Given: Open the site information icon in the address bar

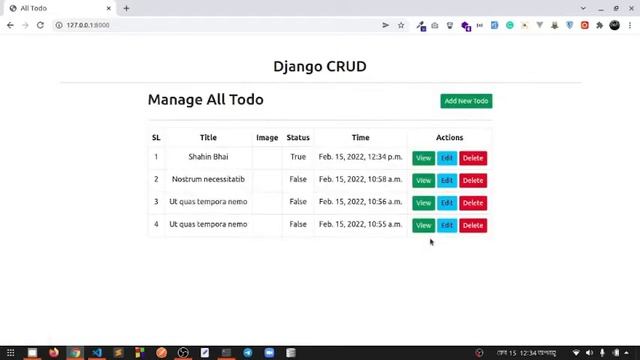Looking at the screenshot, I should [x=59, y=25].
